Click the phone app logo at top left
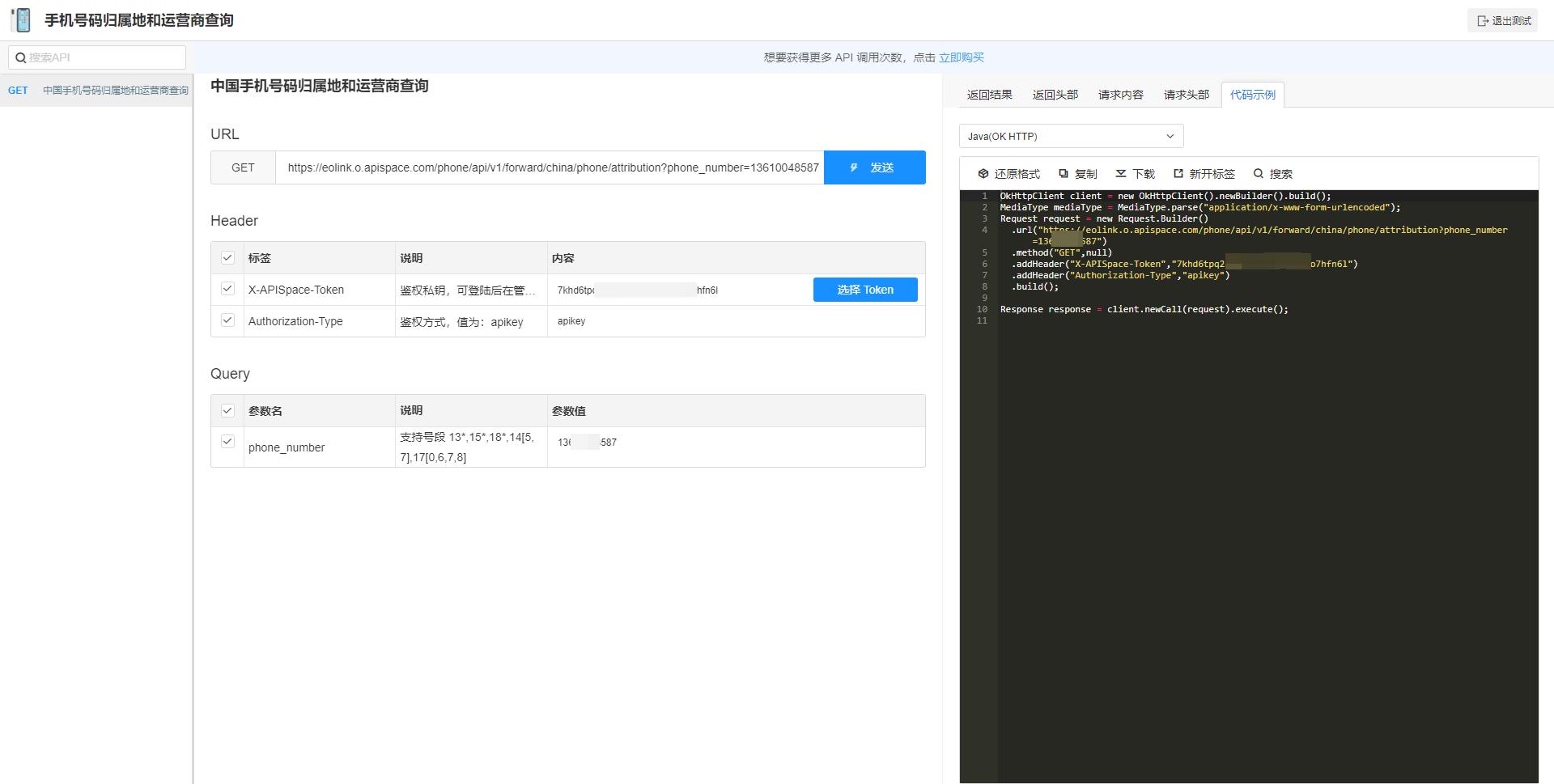1554x784 pixels. coord(22,19)
